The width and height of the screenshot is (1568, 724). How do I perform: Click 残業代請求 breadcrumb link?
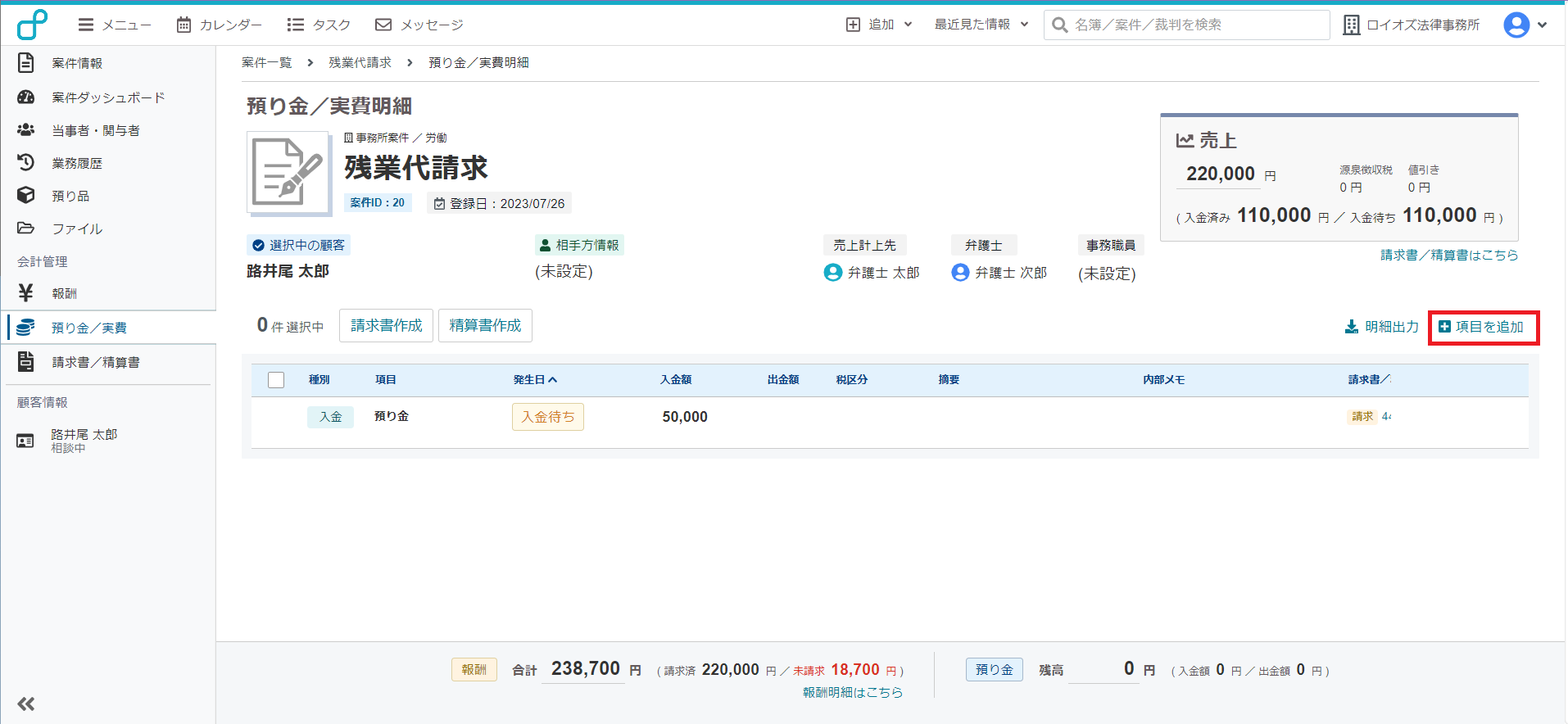(x=360, y=63)
